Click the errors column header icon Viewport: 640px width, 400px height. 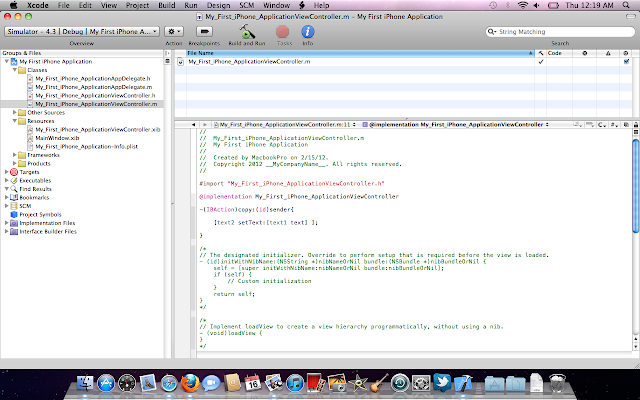click(584, 53)
